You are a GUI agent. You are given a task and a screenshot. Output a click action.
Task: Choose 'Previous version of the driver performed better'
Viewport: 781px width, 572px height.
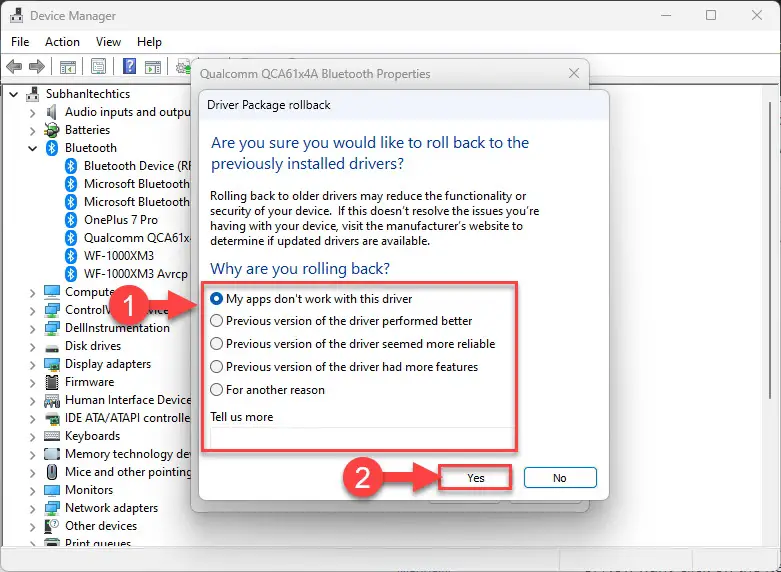click(342, 321)
